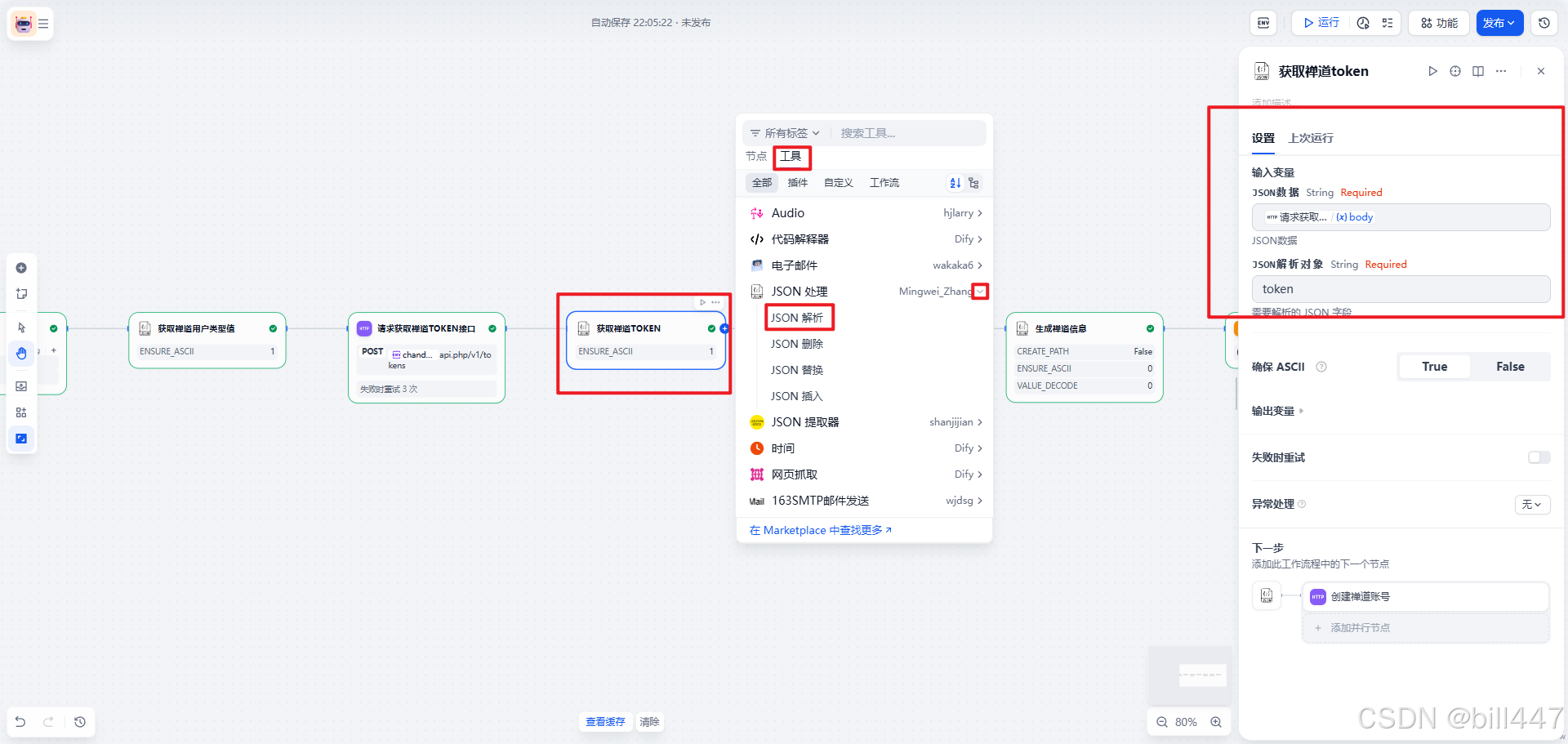The height and width of the screenshot is (744, 1568).
Task: Focus the 搜索工具 search box
Action: pyautogui.click(x=908, y=133)
